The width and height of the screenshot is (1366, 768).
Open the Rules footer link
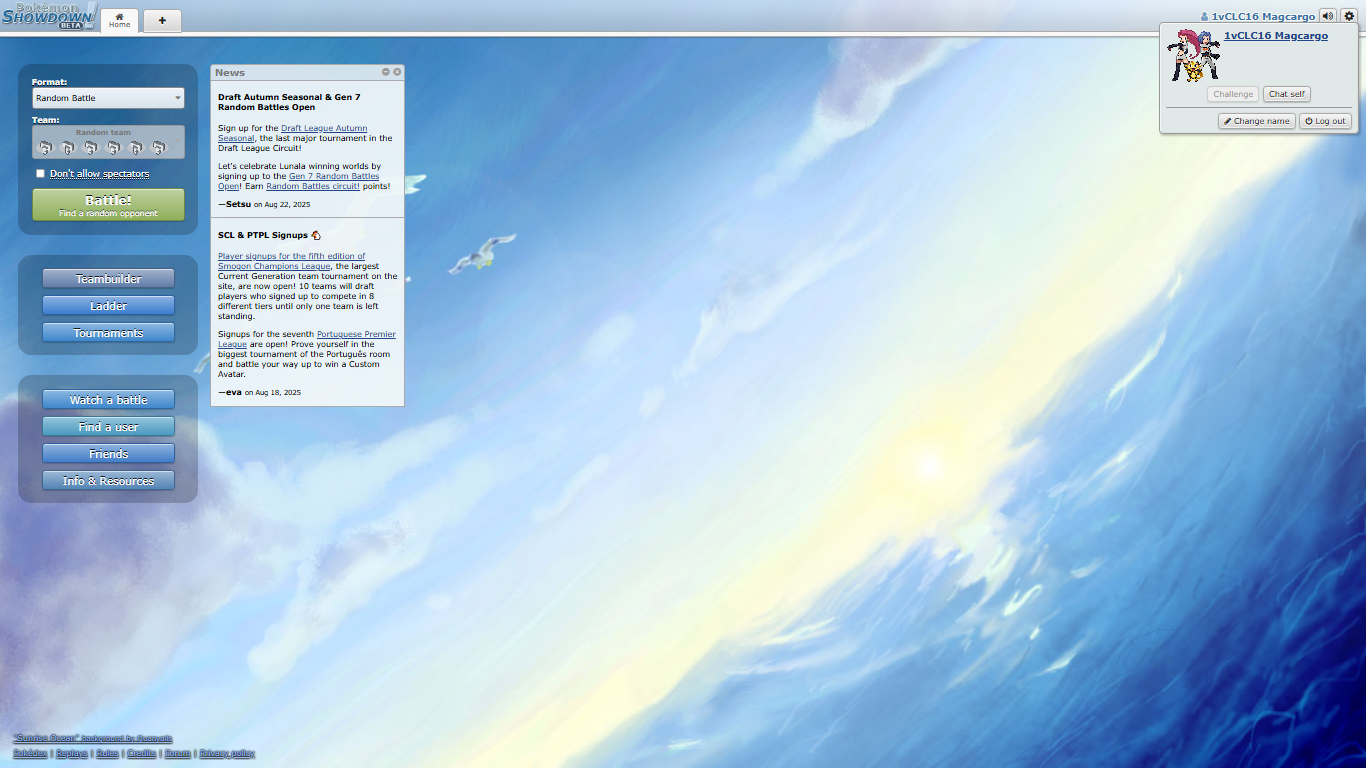tap(107, 753)
